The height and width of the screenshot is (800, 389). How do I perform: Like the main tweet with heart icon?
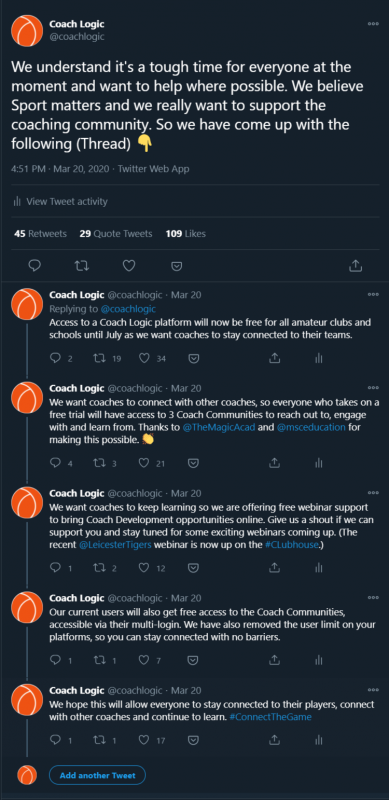click(129, 266)
